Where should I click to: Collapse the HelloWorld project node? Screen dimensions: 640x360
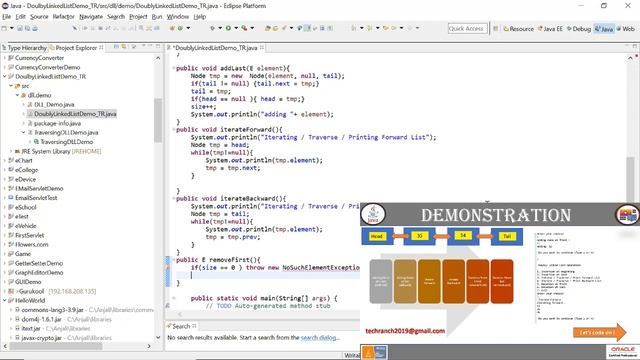point(4,300)
